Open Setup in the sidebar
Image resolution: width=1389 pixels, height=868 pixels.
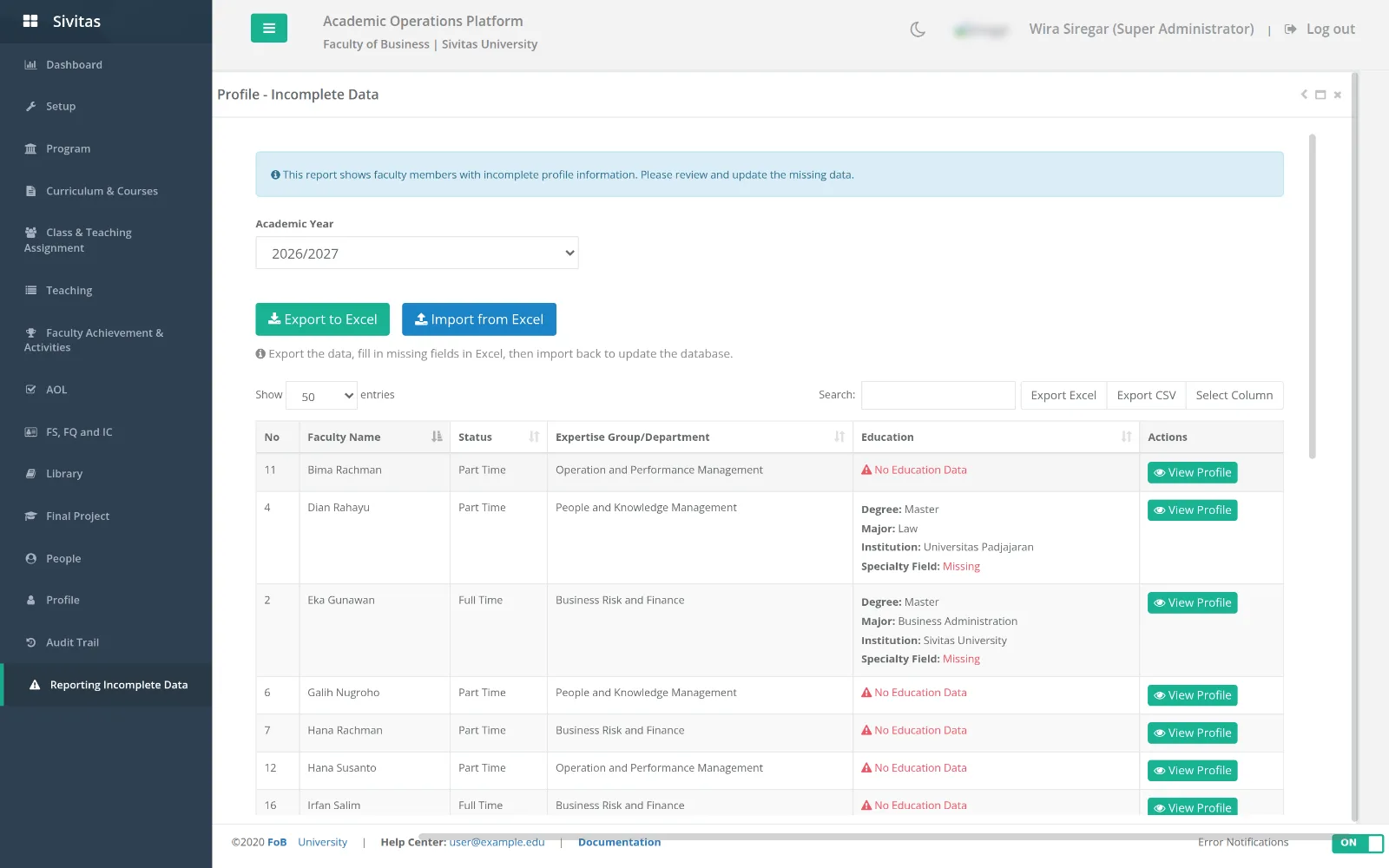coord(106,106)
